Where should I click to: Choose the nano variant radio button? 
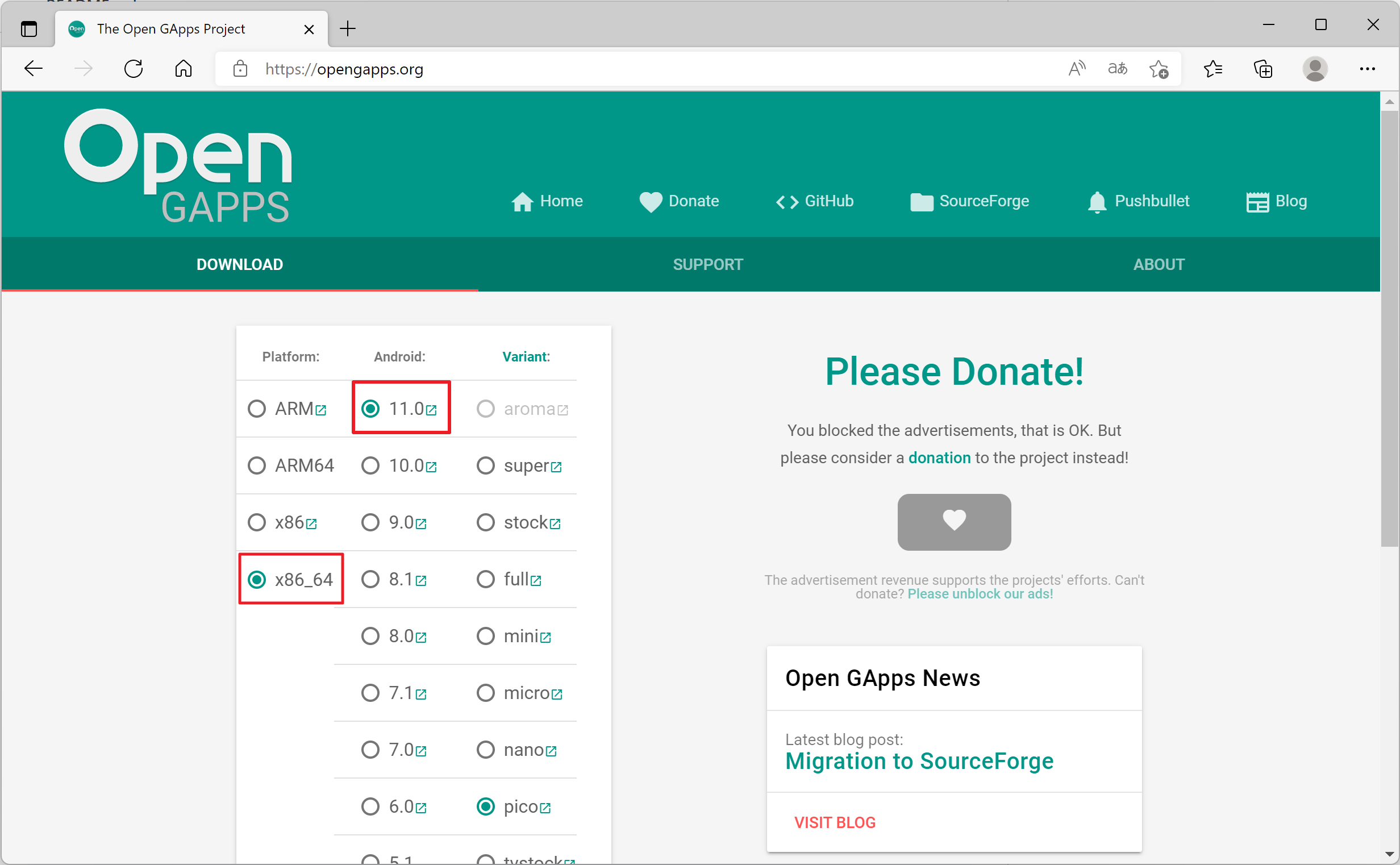pyautogui.click(x=486, y=750)
